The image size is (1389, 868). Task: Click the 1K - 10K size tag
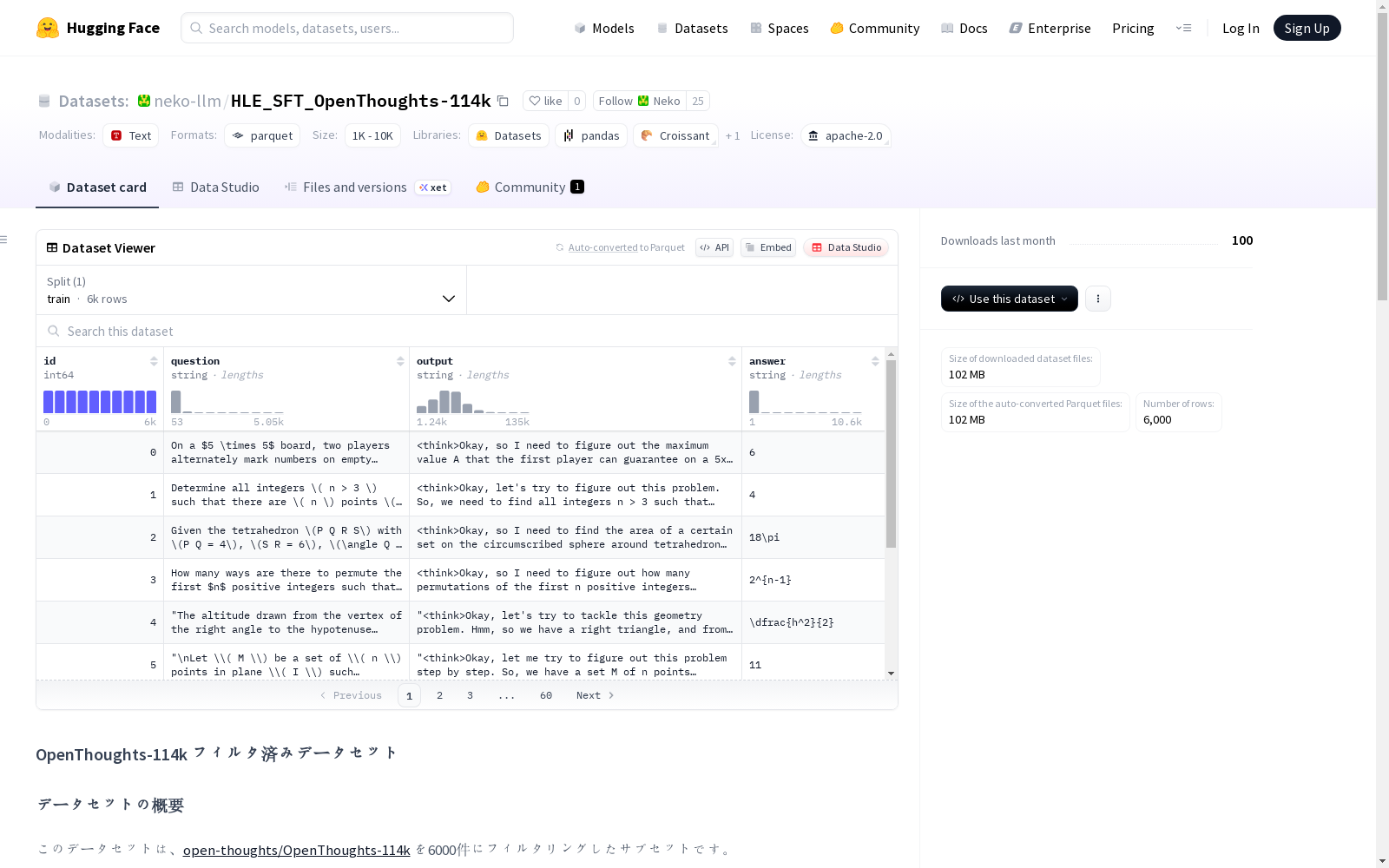[x=372, y=135]
